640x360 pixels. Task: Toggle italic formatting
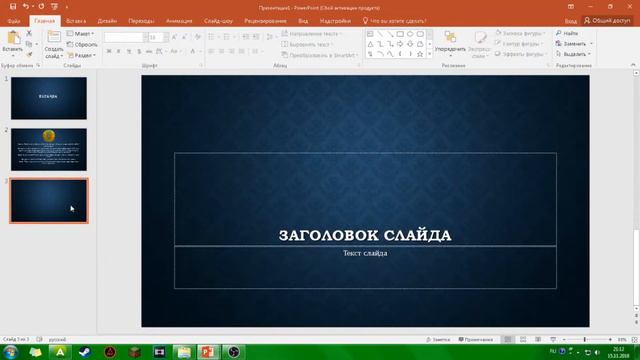pos(119,51)
